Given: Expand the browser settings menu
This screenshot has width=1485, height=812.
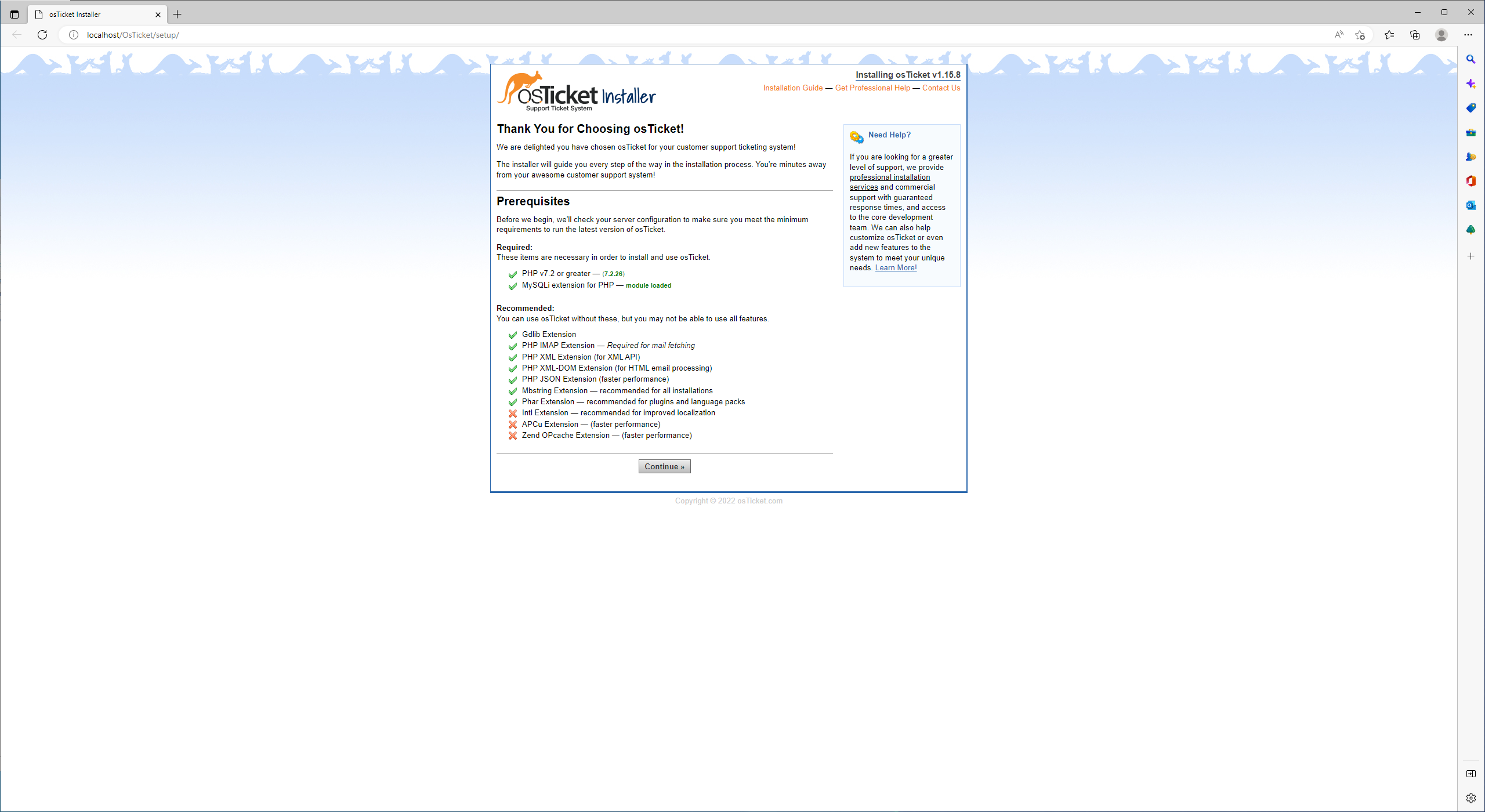Looking at the screenshot, I should point(1468,35).
